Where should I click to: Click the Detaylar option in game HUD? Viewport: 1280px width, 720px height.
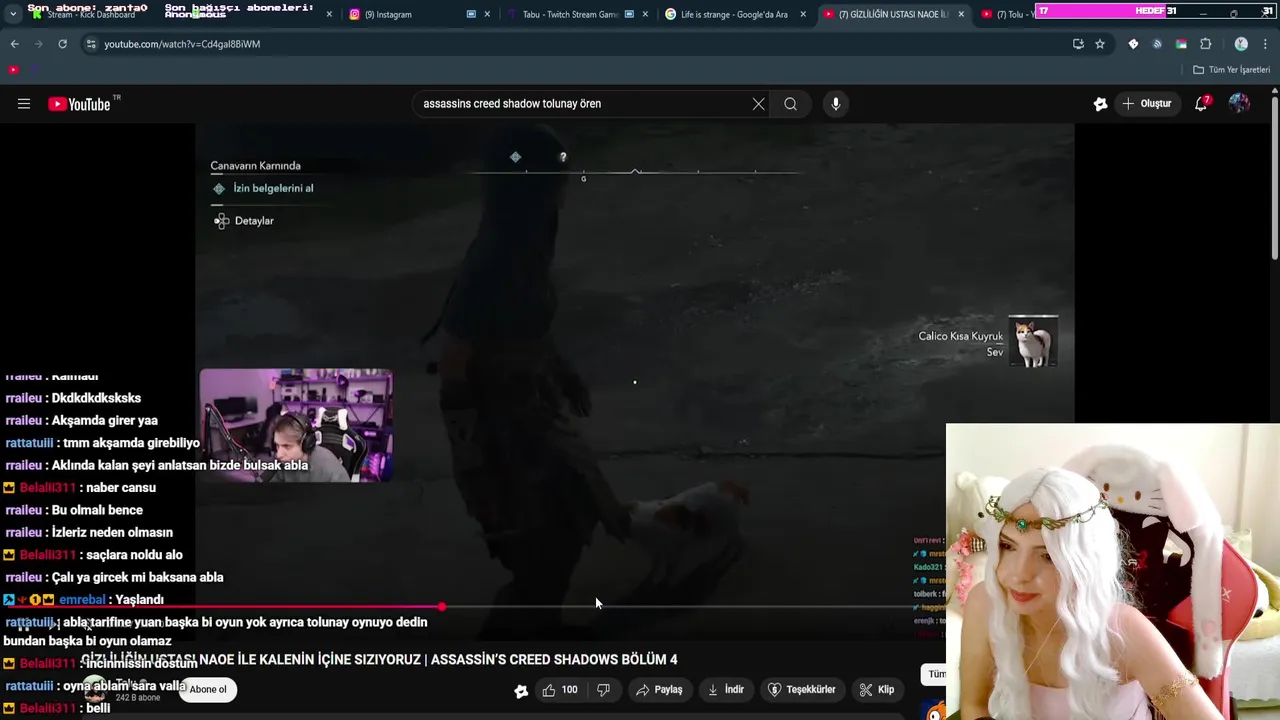pos(254,221)
